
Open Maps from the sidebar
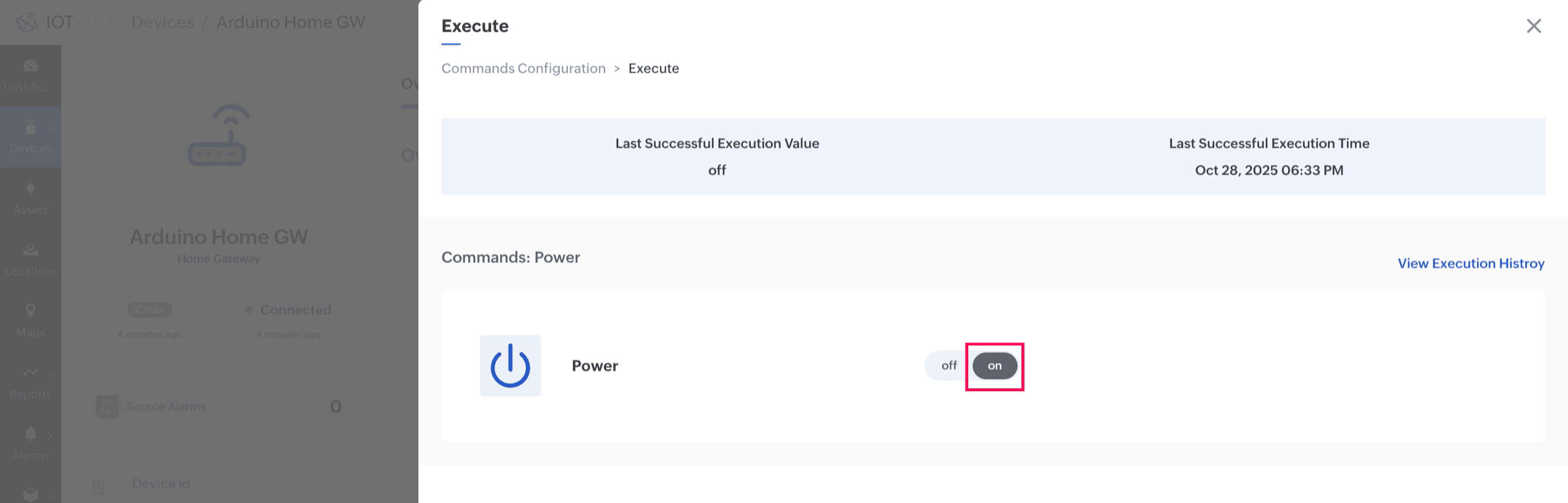[31, 321]
